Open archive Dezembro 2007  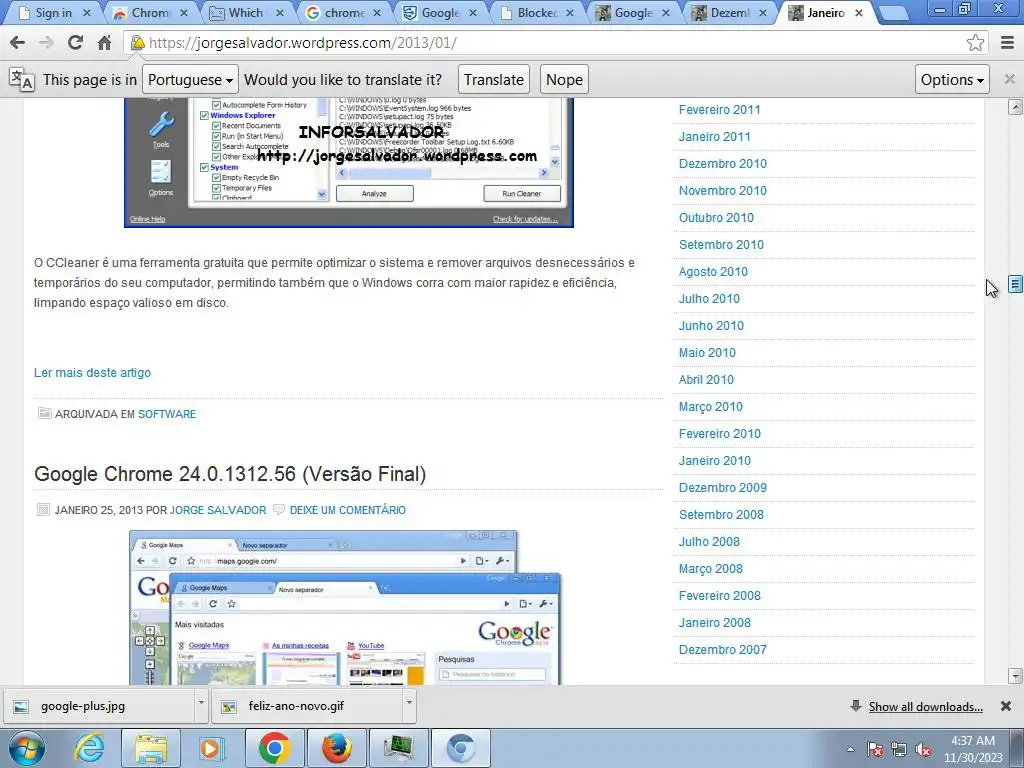[x=722, y=650]
